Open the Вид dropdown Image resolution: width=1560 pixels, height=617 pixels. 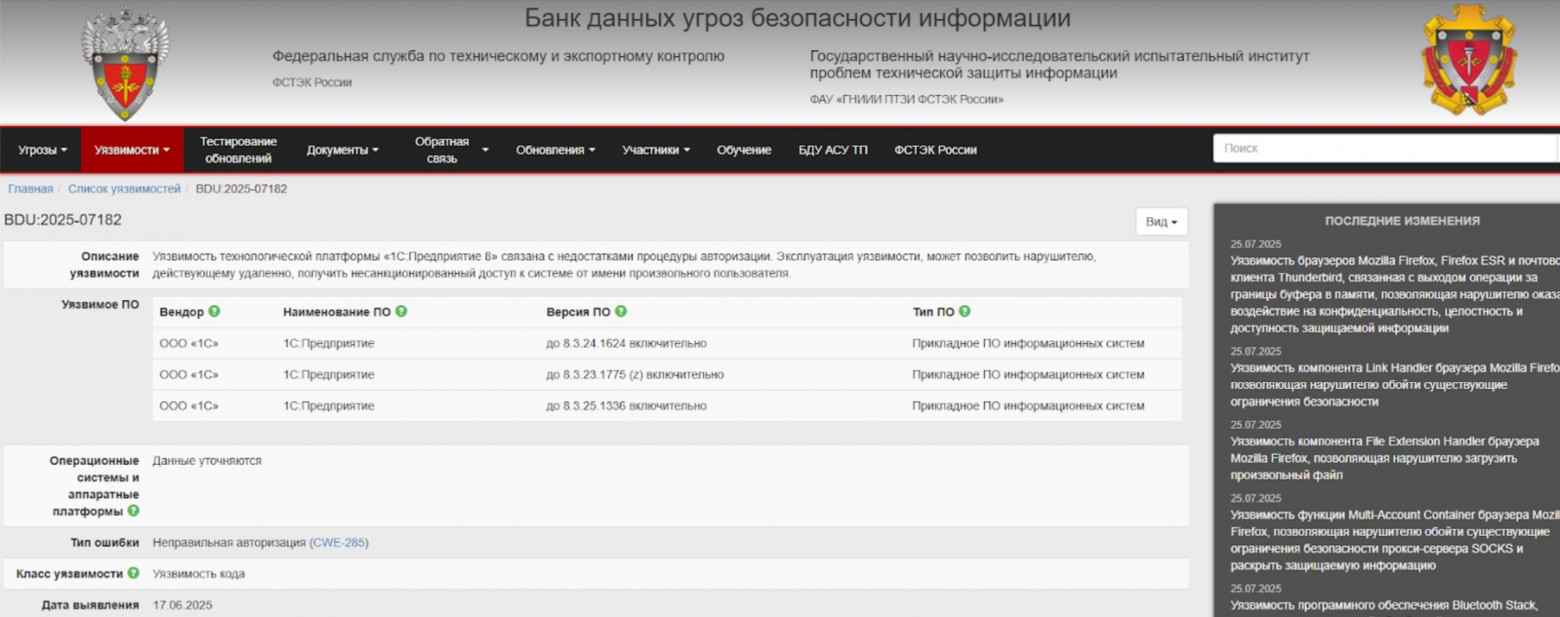[x=1159, y=221]
